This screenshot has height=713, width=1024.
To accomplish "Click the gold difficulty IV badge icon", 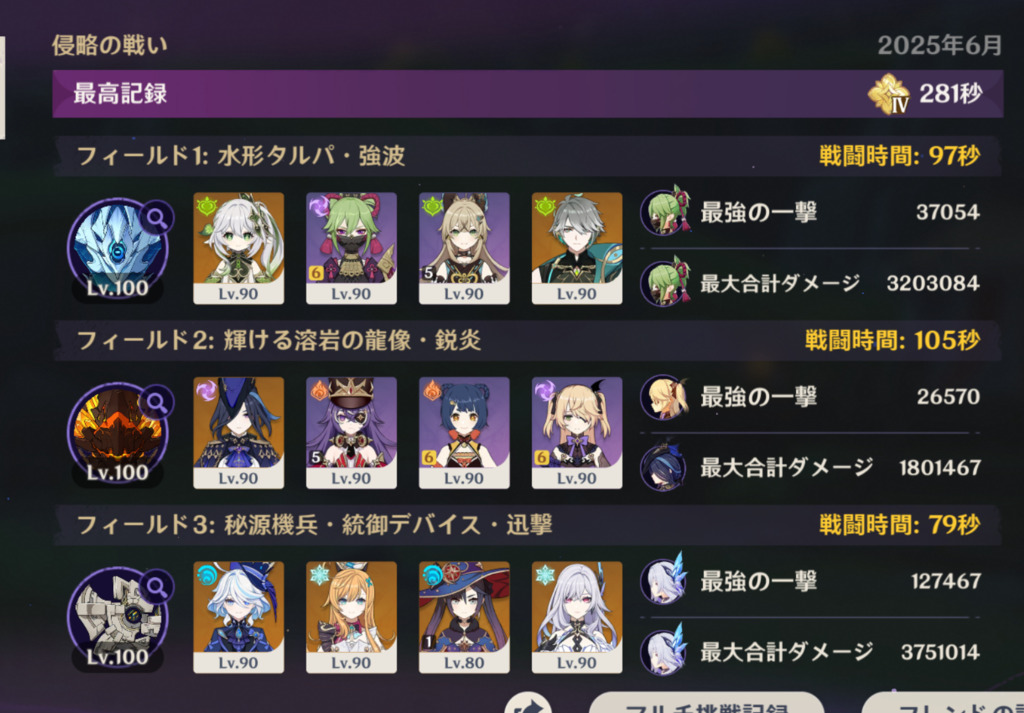I will pos(889,95).
